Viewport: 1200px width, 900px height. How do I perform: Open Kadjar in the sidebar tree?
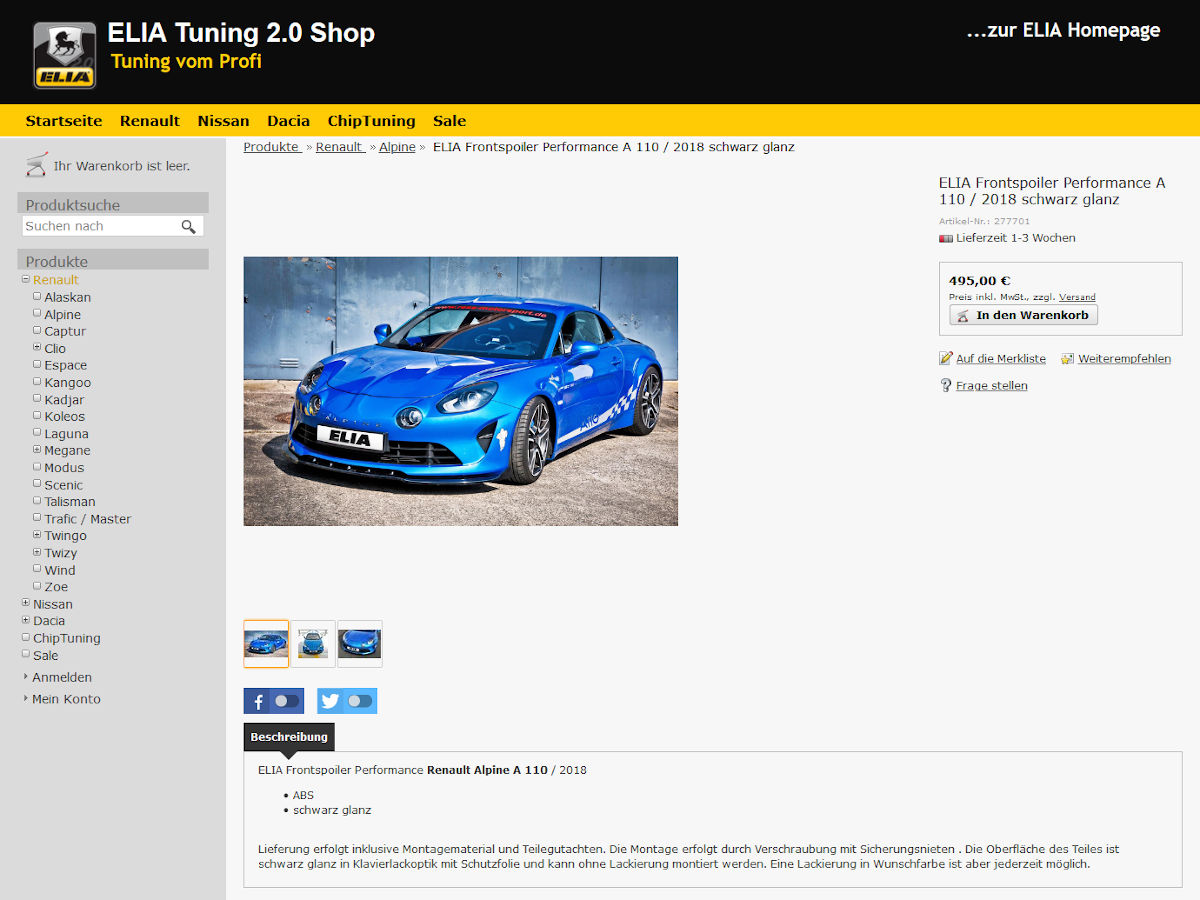64,399
